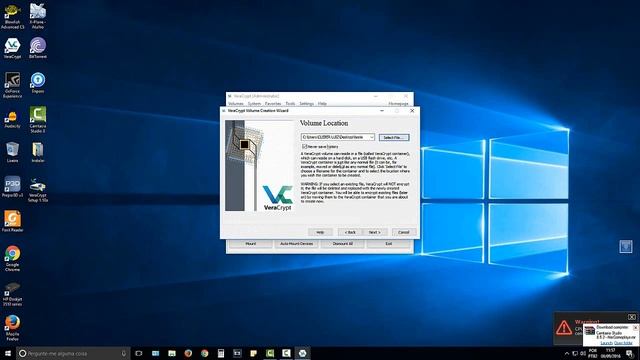Open the Camtasia Studio desktop shortcut

[x=38, y=120]
